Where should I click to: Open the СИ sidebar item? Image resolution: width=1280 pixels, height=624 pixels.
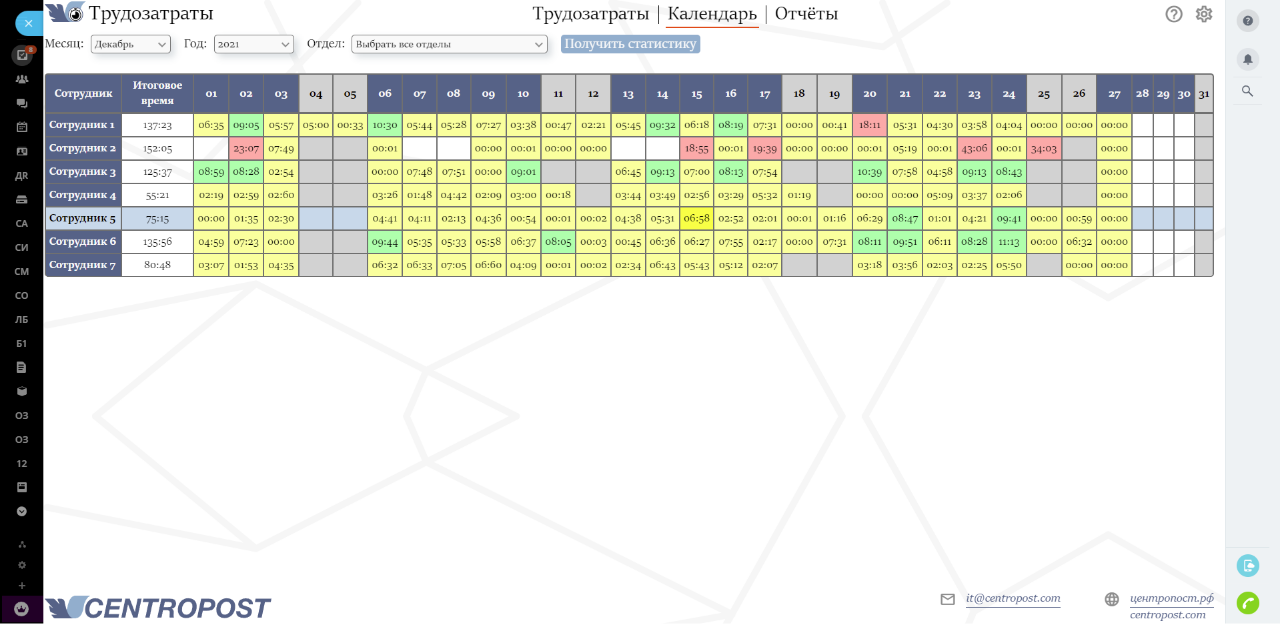(22, 247)
